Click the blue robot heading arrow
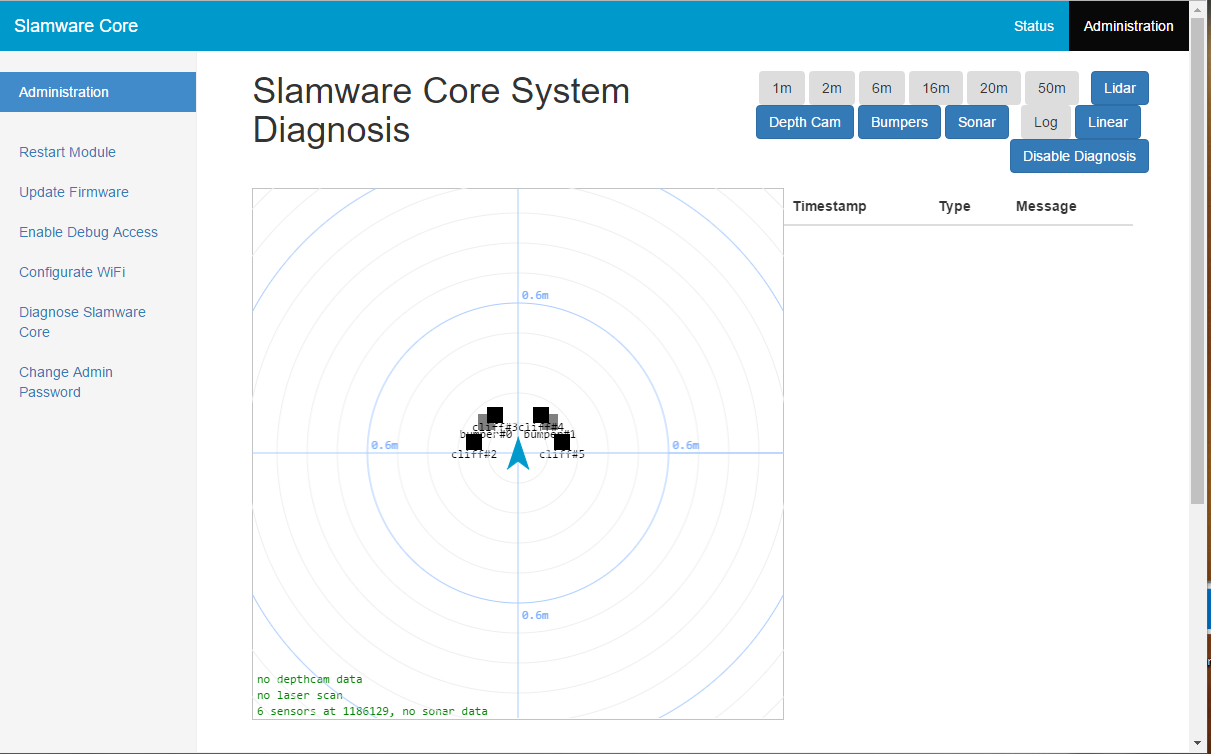Screen dimensions: 1211x754 [518, 453]
